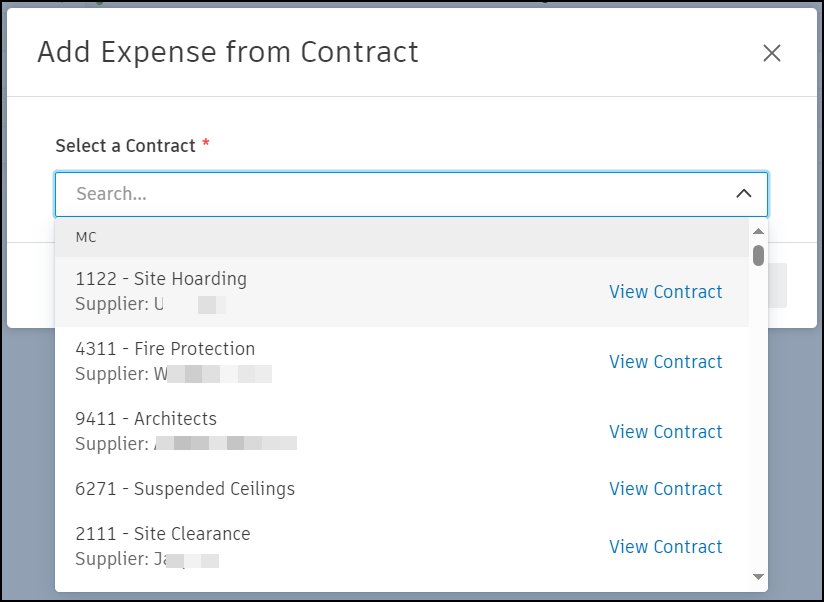The image size is (824, 602).
Task: Click the scrollbar track below the thumb
Action: point(758,420)
